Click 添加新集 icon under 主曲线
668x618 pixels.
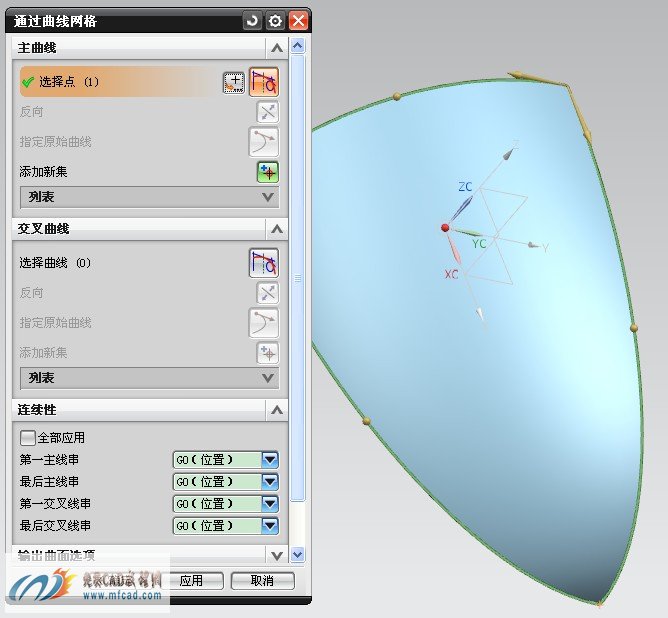tap(268, 172)
